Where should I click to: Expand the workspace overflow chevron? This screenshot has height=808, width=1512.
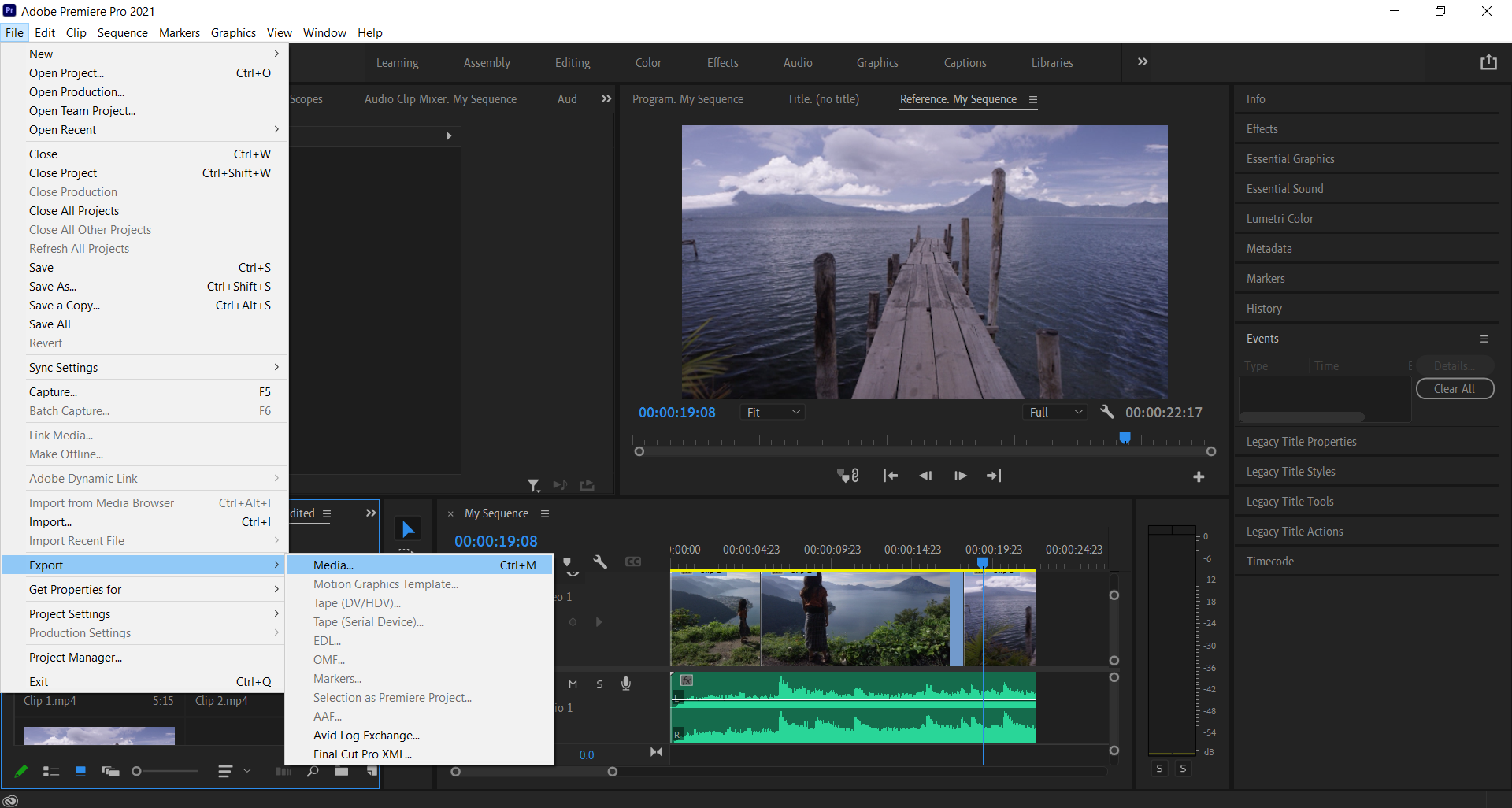(x=1142, y=62)
